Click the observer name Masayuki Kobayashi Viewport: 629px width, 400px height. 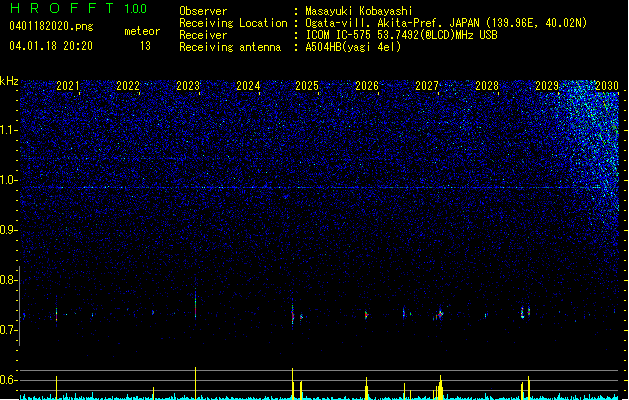coord(358,11)
